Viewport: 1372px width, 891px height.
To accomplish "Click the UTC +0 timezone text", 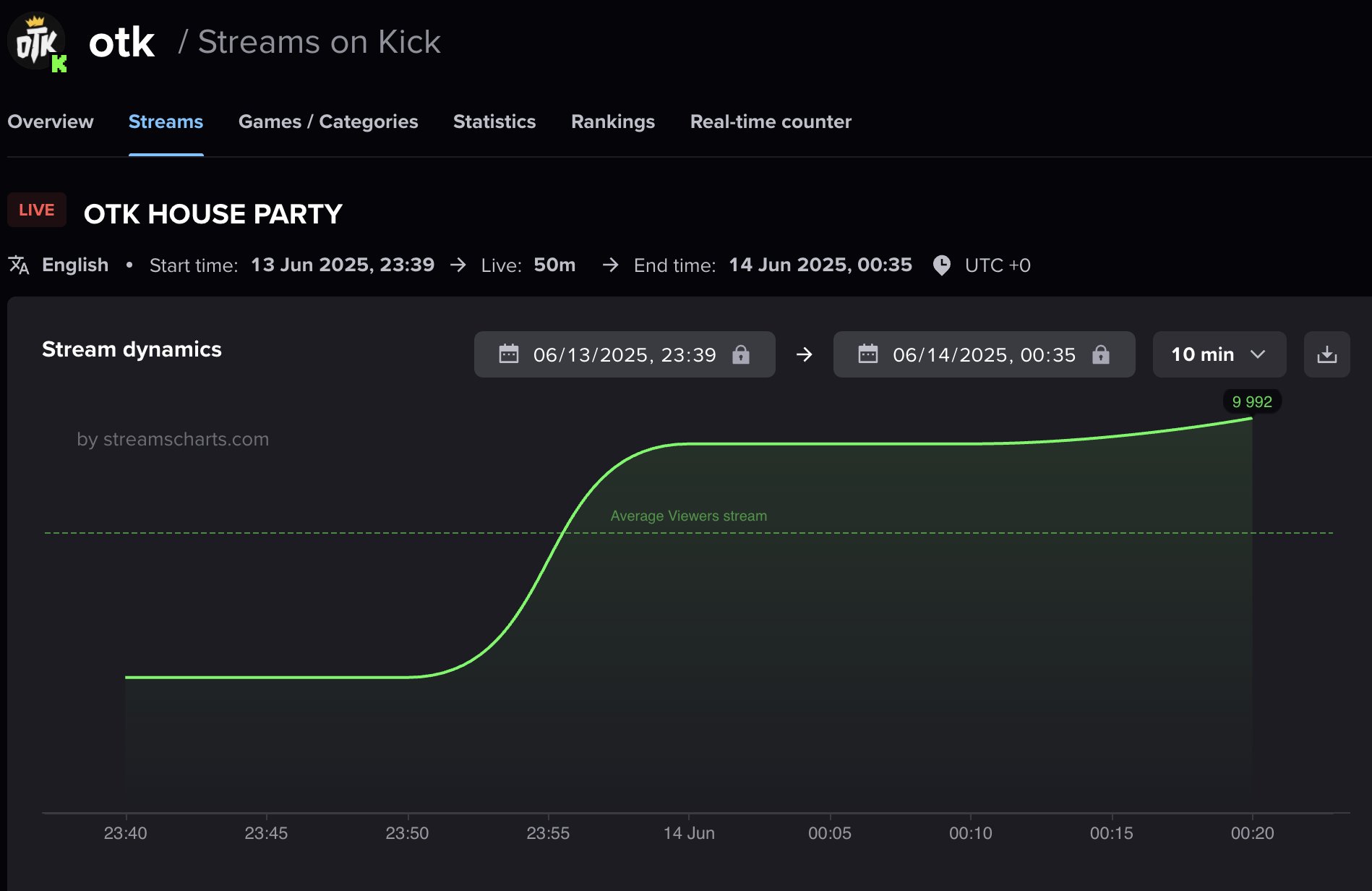I will tap(998, 265).
